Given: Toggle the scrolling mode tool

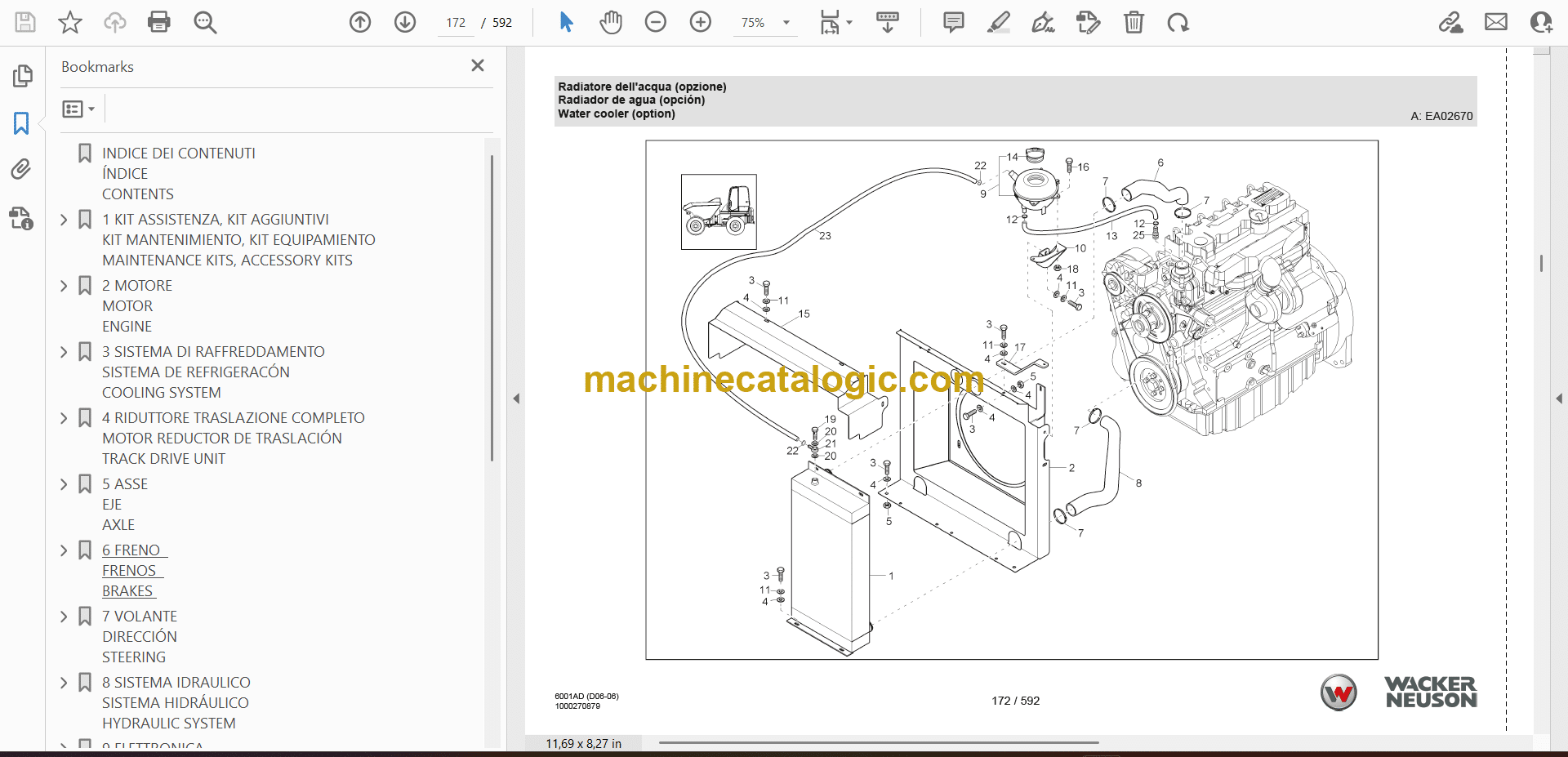Looking at the screenshot, I should 888,22.
